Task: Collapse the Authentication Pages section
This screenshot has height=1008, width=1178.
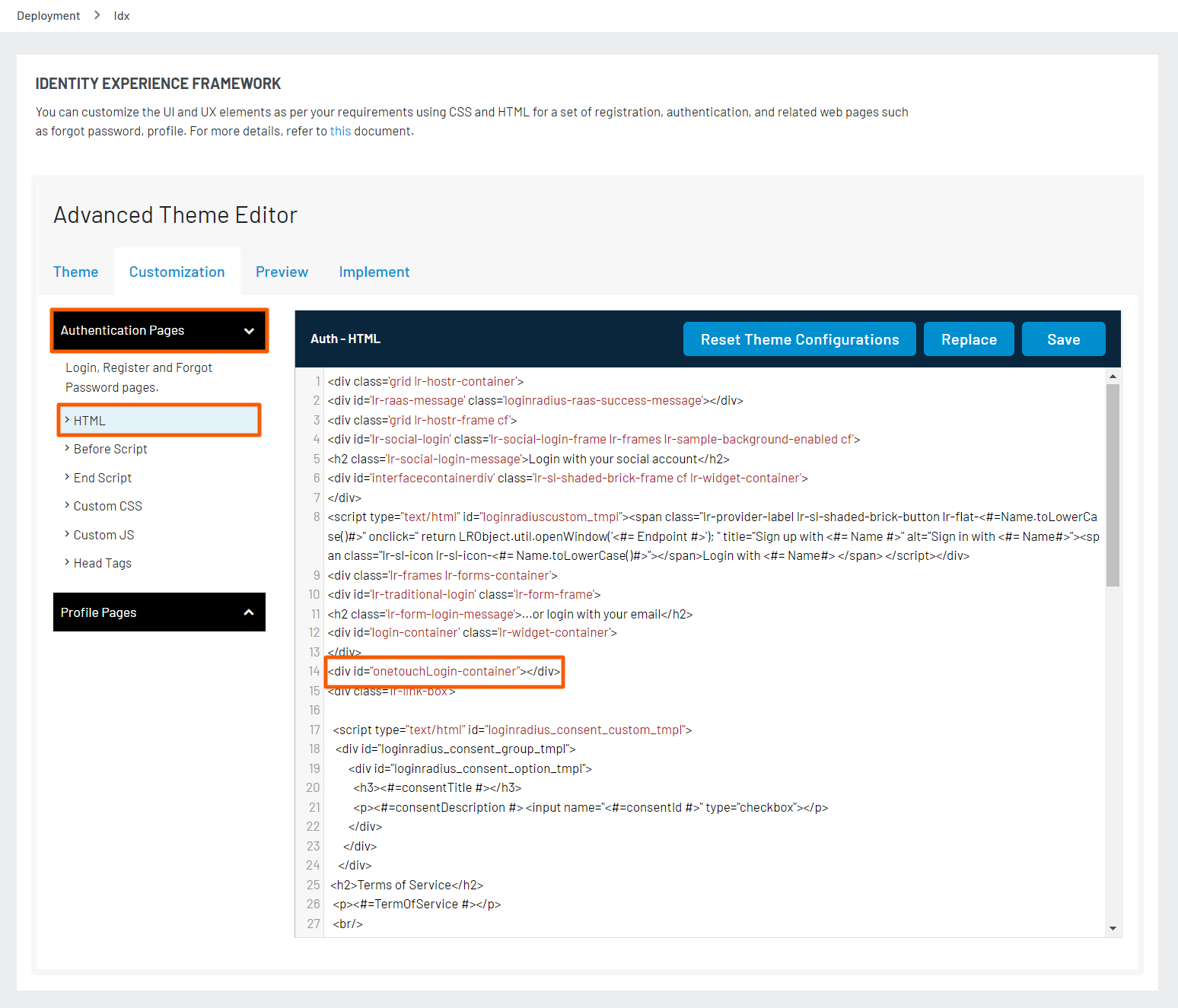Action: point(158,330)
